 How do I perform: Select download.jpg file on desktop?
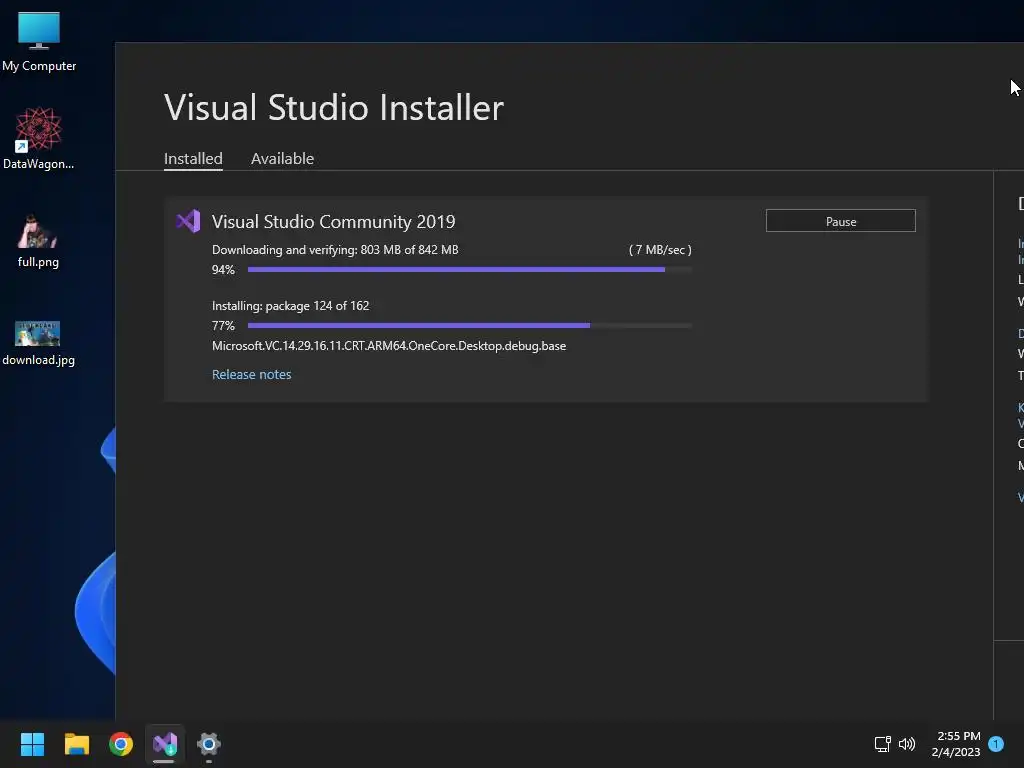38,342
